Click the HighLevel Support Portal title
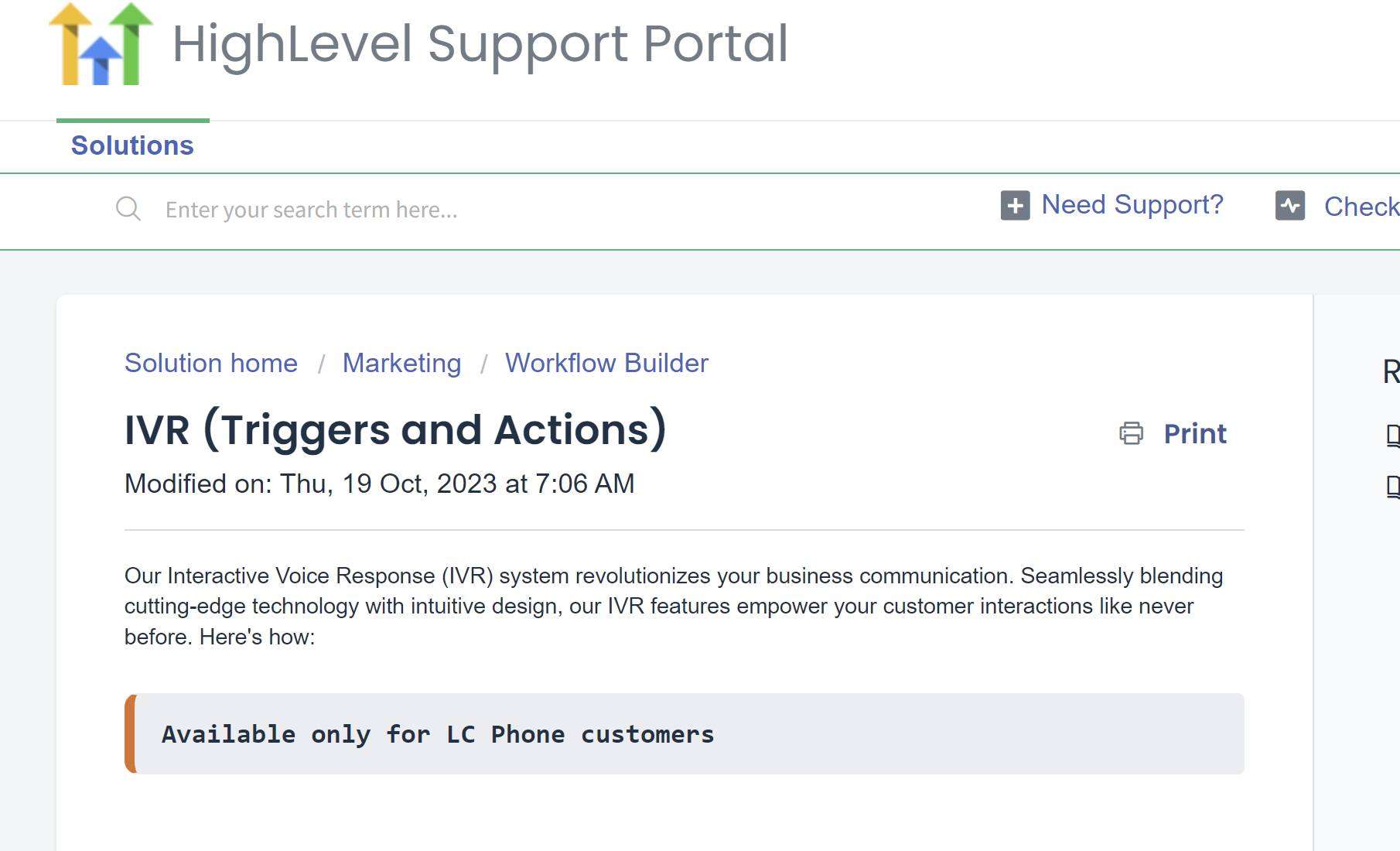The height and width of the screenshot is (851, 1400). click(480, 44)
